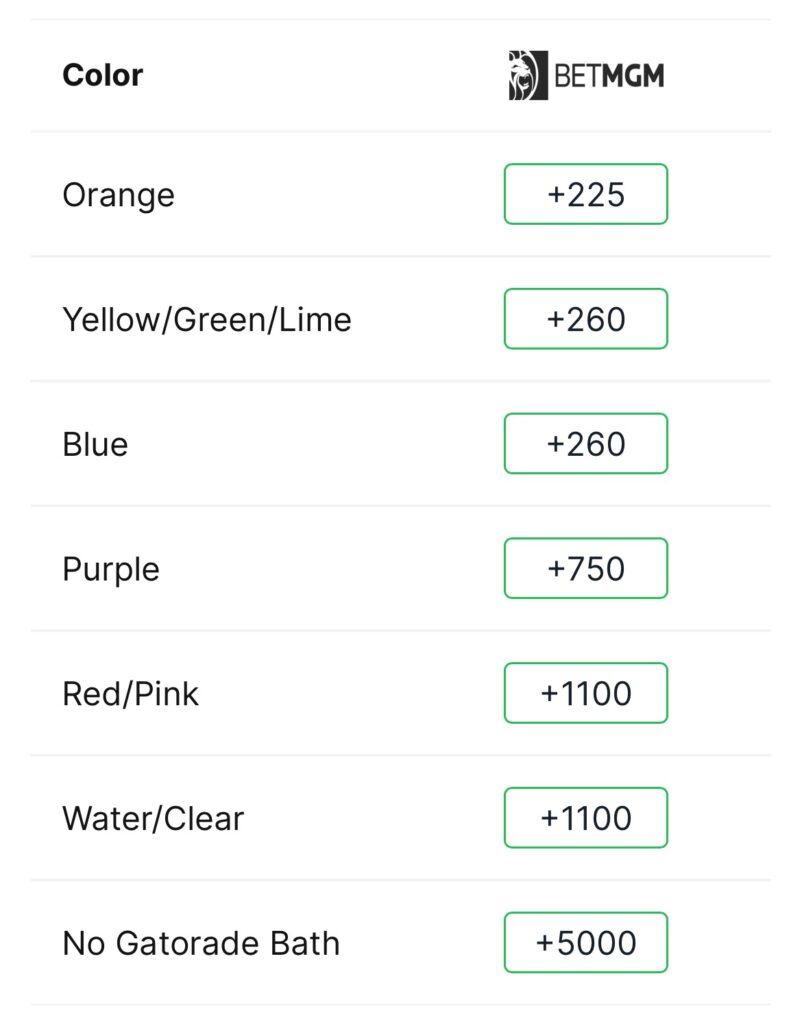802x1024 pixels.
Task: Choose the +260 odds for Blue
Action: [586, 444]
